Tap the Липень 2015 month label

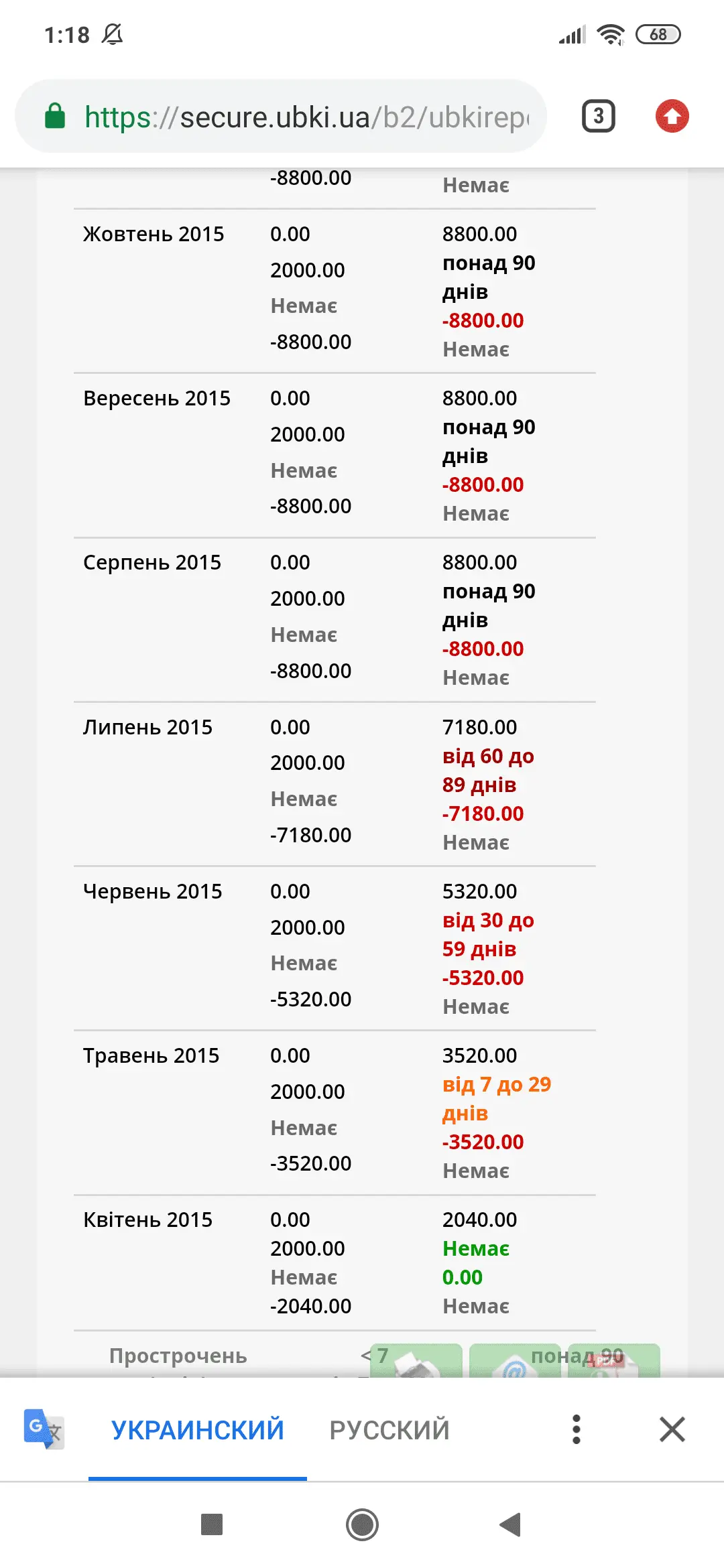pos(147,728)
